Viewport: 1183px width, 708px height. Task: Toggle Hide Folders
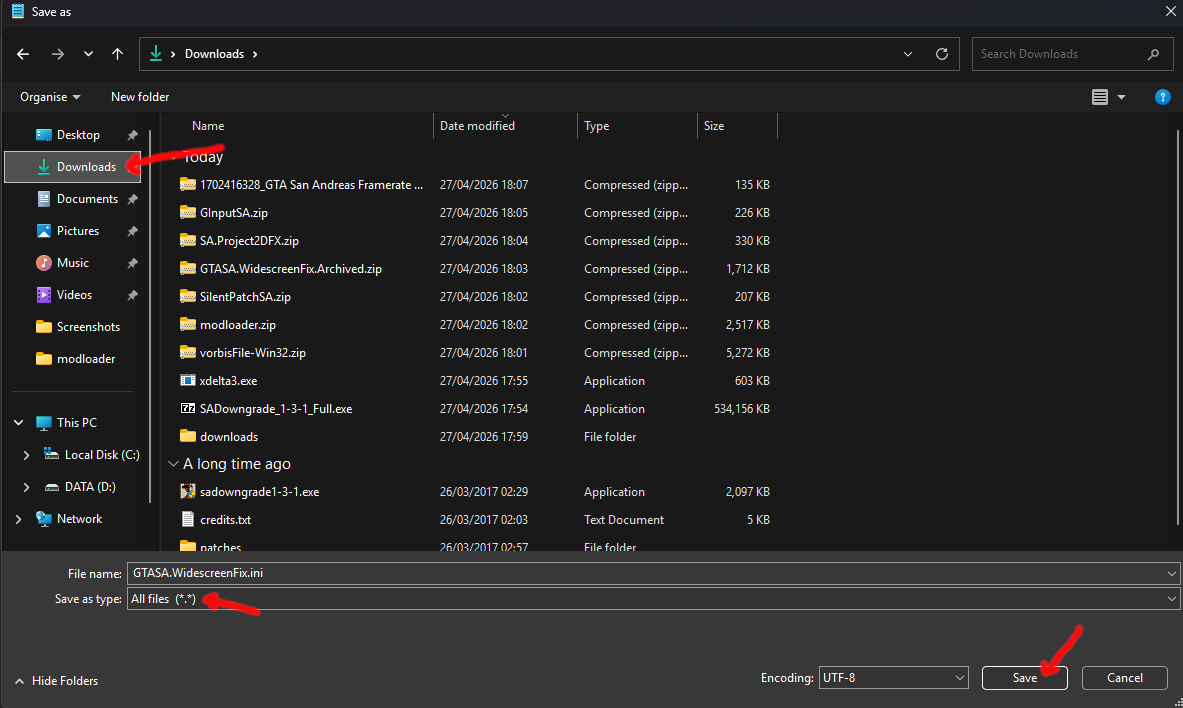pos(57,681)
